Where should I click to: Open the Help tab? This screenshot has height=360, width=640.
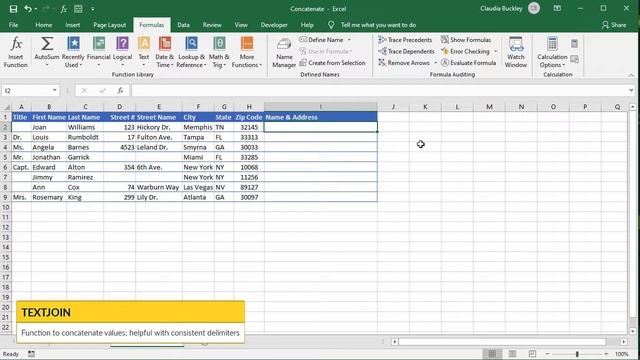coord(307,25)
